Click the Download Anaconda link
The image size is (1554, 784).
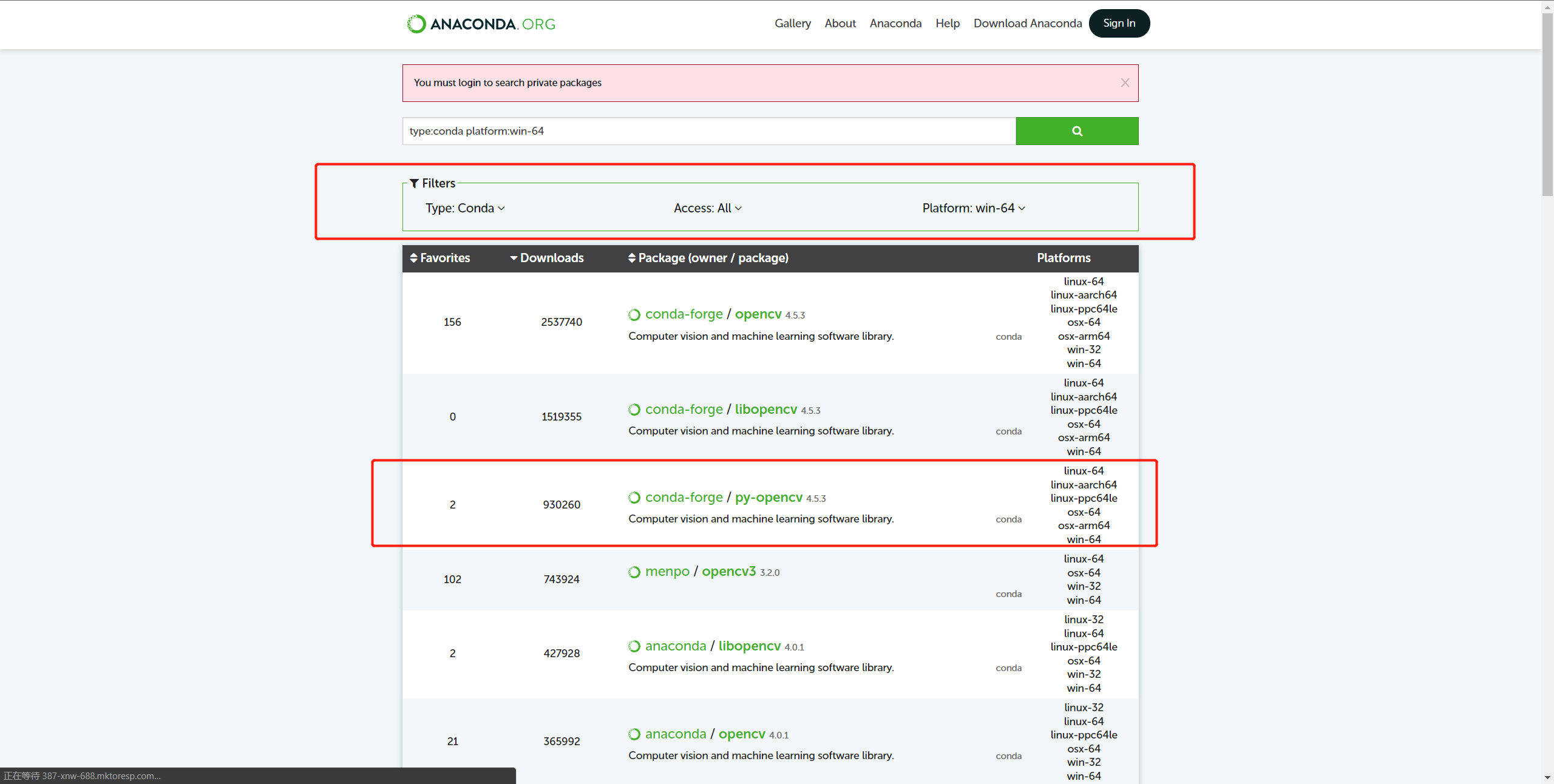tap(1027, 23)
